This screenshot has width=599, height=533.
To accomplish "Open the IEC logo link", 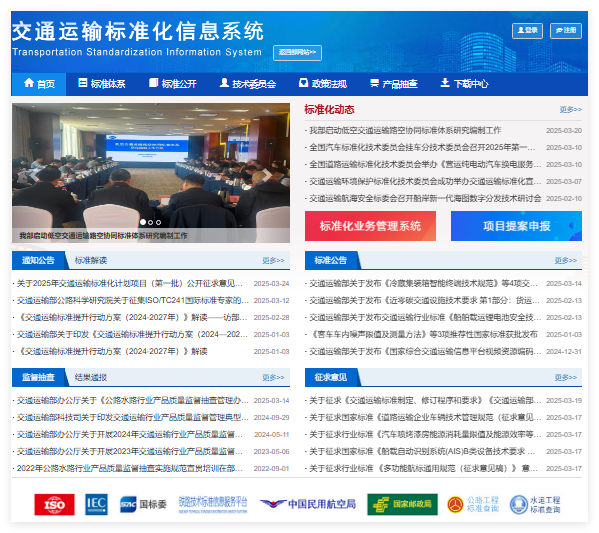I will tap(96, 504).
